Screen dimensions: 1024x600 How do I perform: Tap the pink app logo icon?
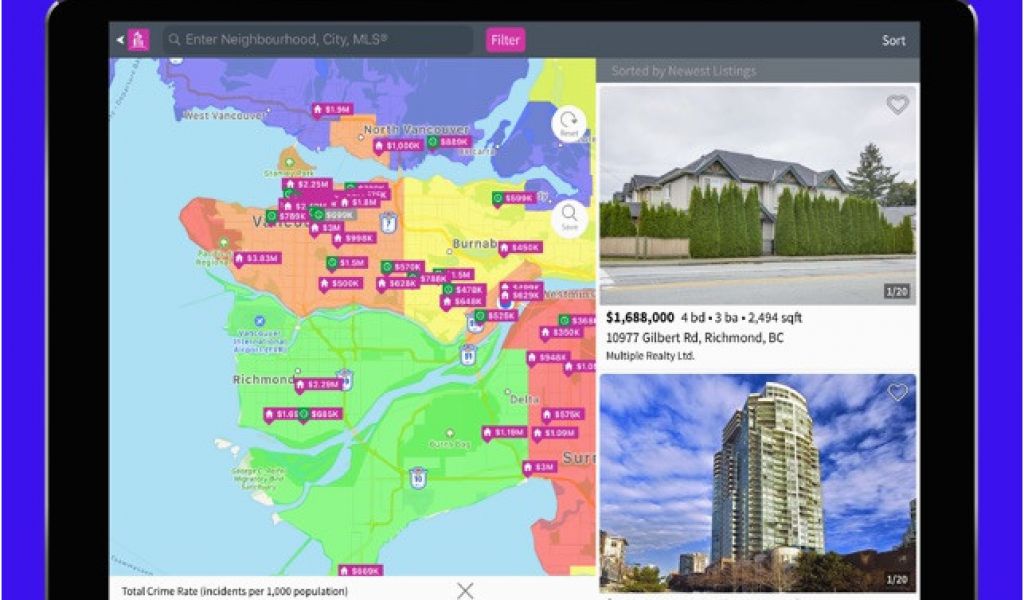(138, 40)
